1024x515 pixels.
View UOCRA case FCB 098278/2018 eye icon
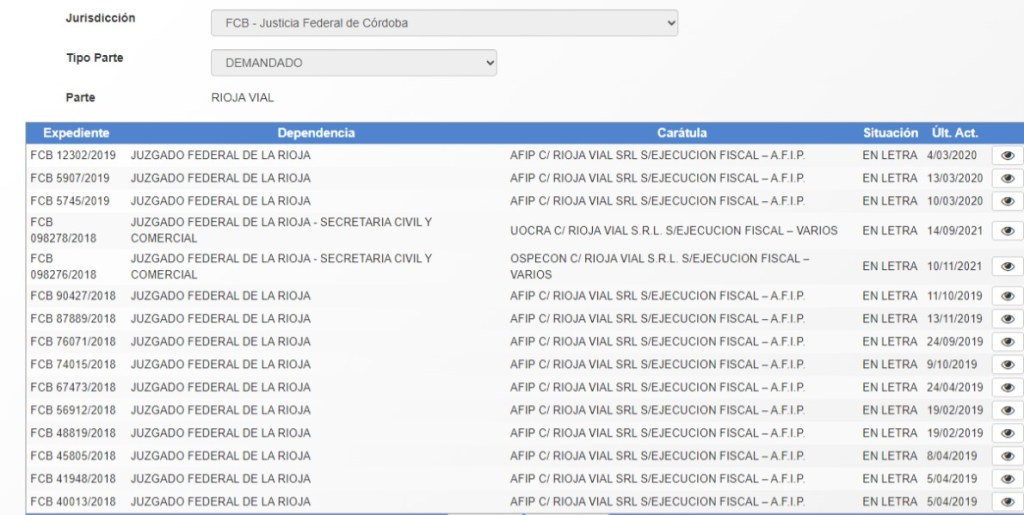point(1007,230)
